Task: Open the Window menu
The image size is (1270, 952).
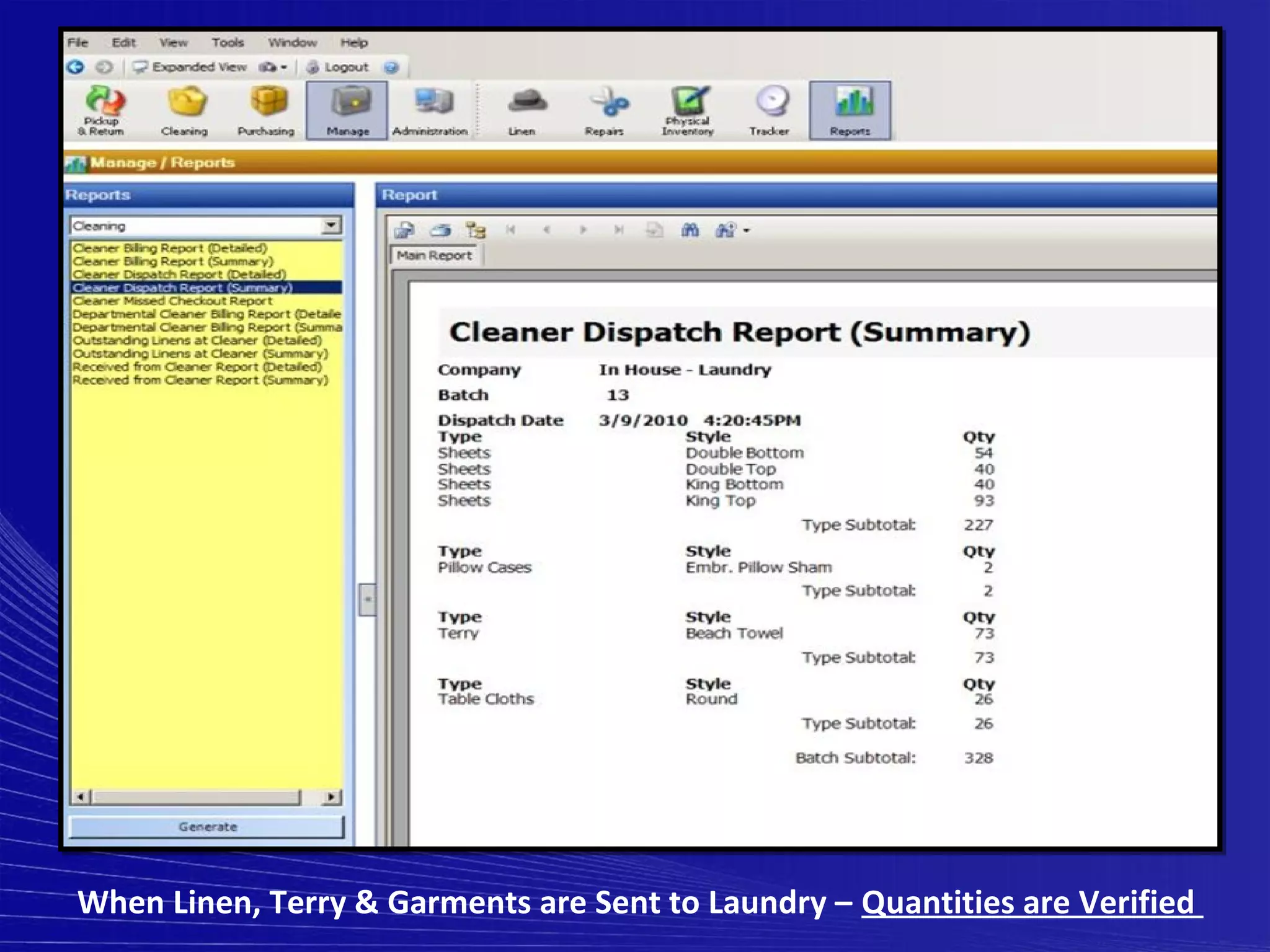Action: coord(292,43)
